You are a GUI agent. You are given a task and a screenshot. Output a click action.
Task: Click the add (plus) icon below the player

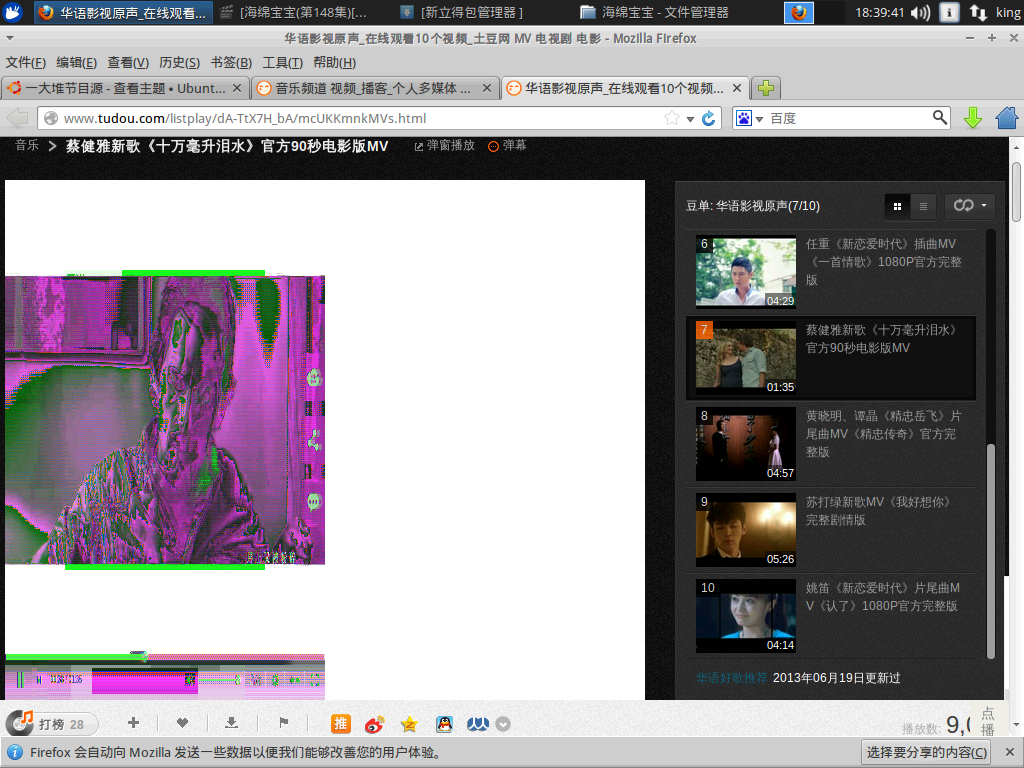click(x=133, y=722)
